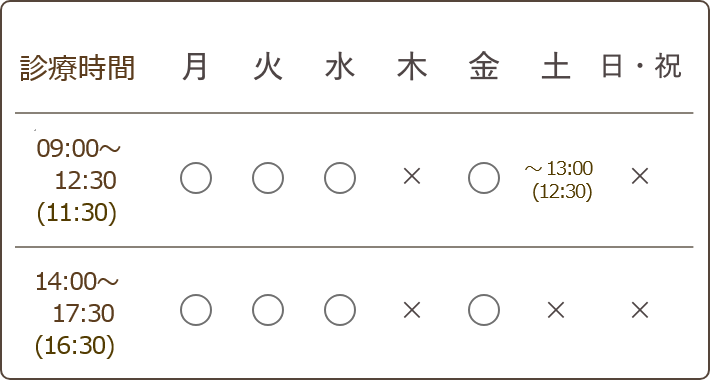This screenshot has height=389, width=712.
Task: Click the 診療時間 header label
Action: 77,68
